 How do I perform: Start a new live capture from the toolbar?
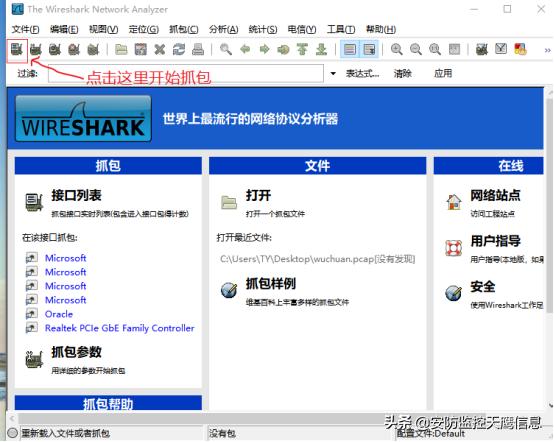coord(55,49)
